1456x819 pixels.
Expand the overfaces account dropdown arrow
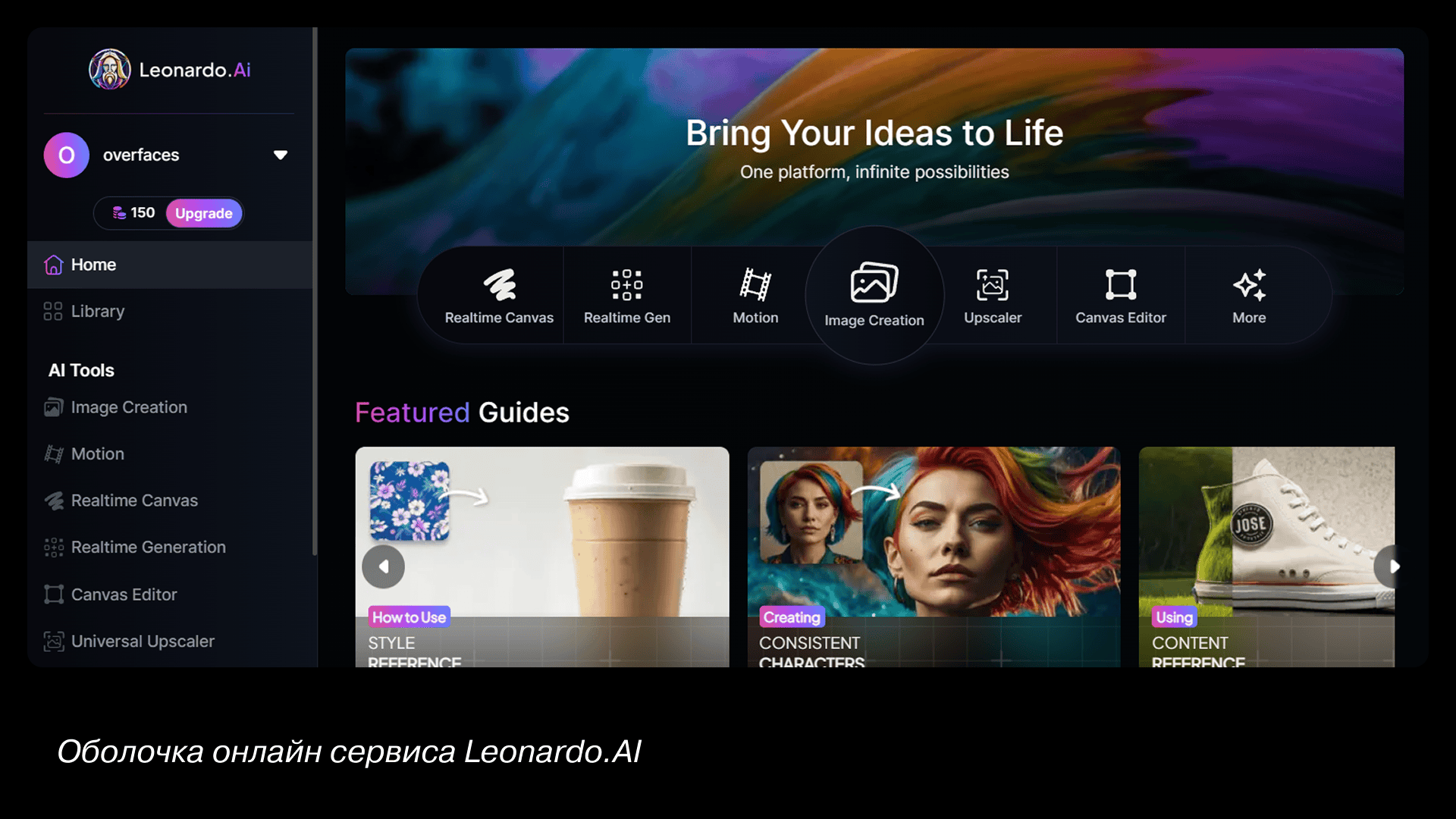pos(281,155)
